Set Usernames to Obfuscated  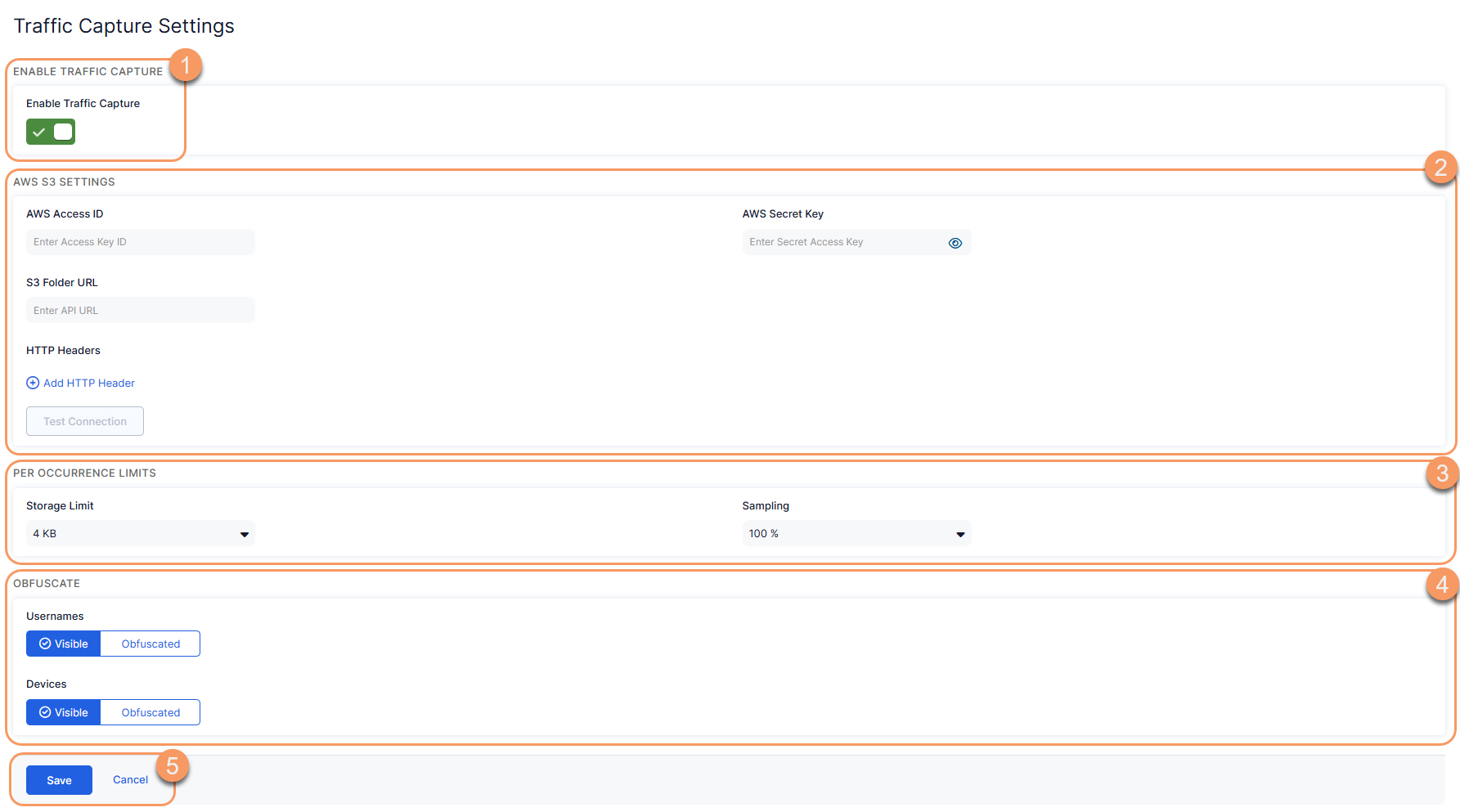tap(150, 644)
